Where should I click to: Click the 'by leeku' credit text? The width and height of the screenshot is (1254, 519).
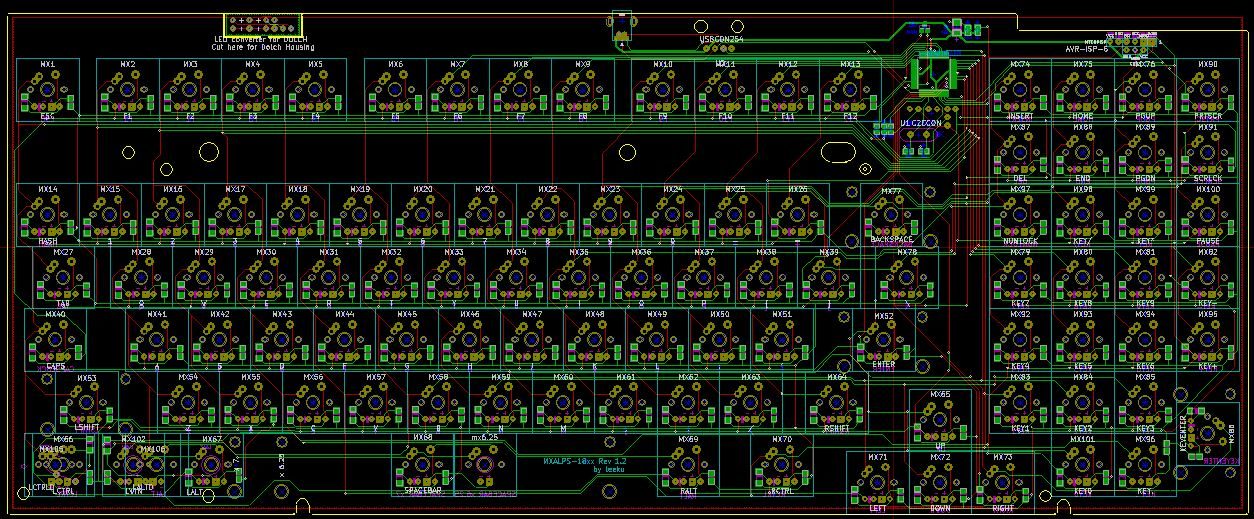[x=610, y=469]
